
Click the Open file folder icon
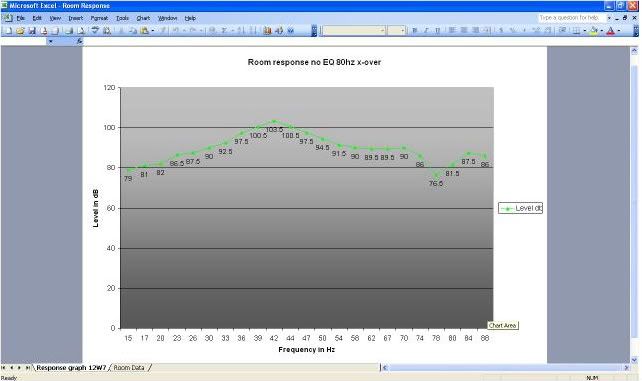(x=20, y=31)
